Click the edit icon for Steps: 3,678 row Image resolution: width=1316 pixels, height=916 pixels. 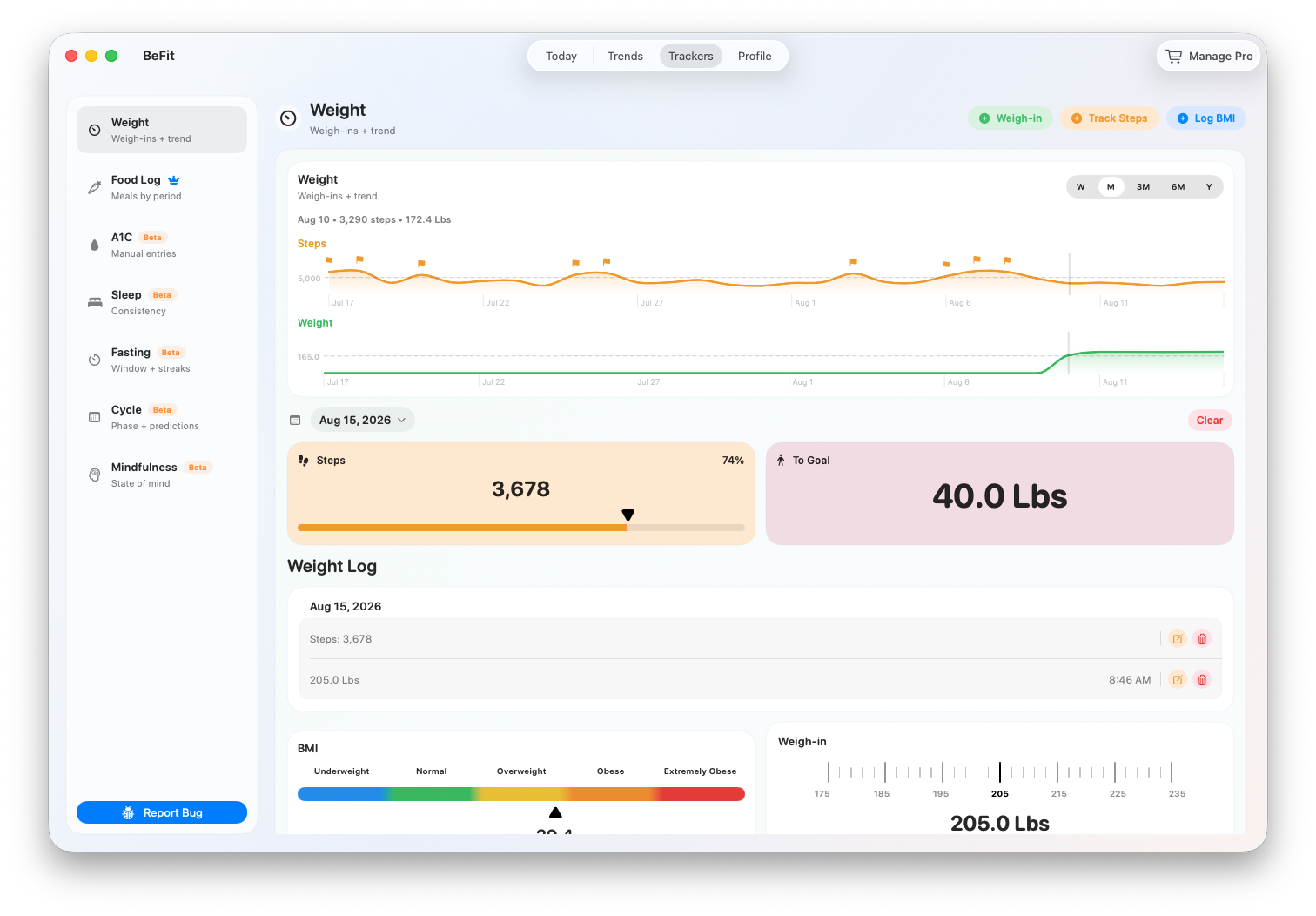point(1178,639)
